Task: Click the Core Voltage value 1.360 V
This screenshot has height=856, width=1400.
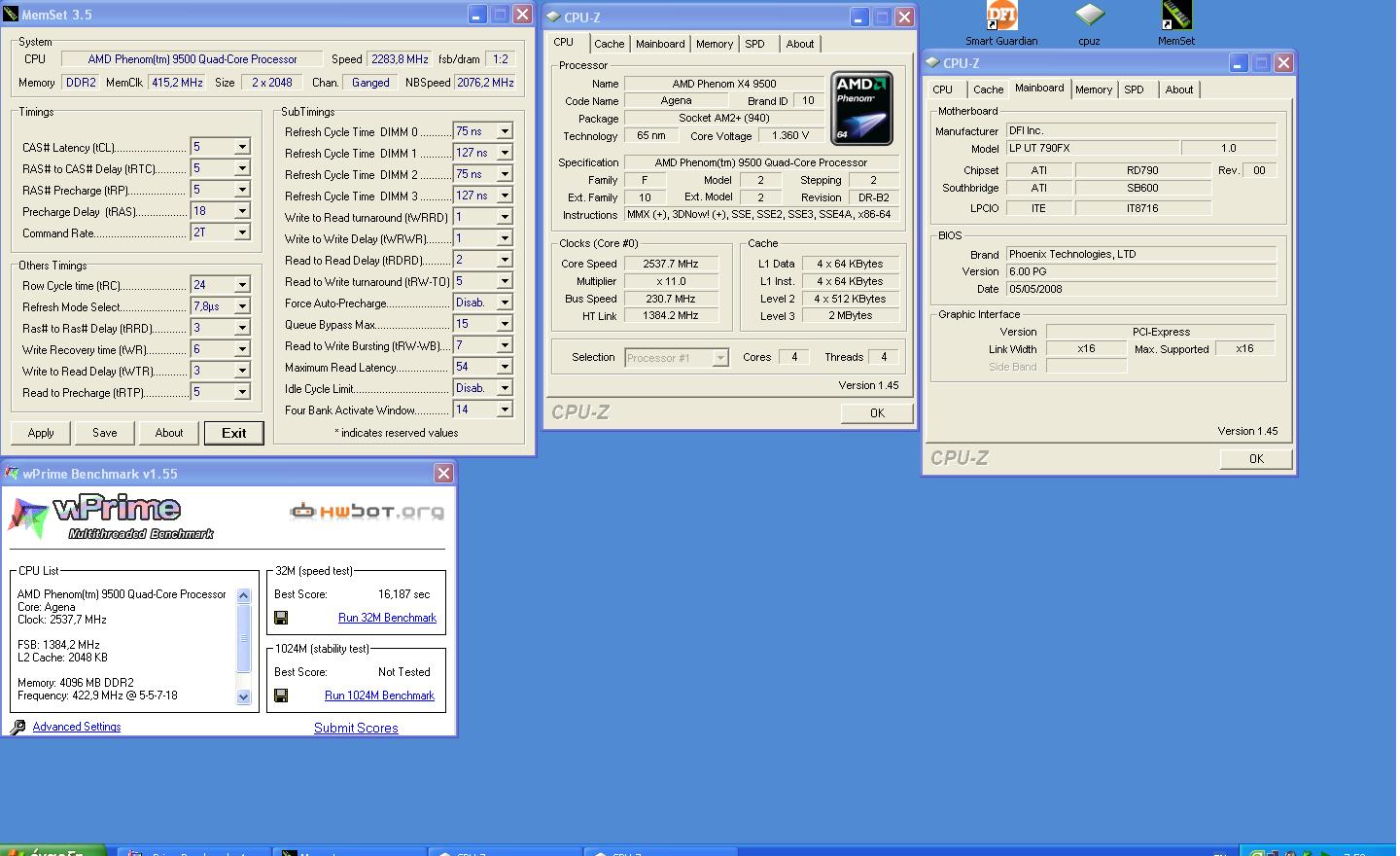Action: [x=790, y=136]
